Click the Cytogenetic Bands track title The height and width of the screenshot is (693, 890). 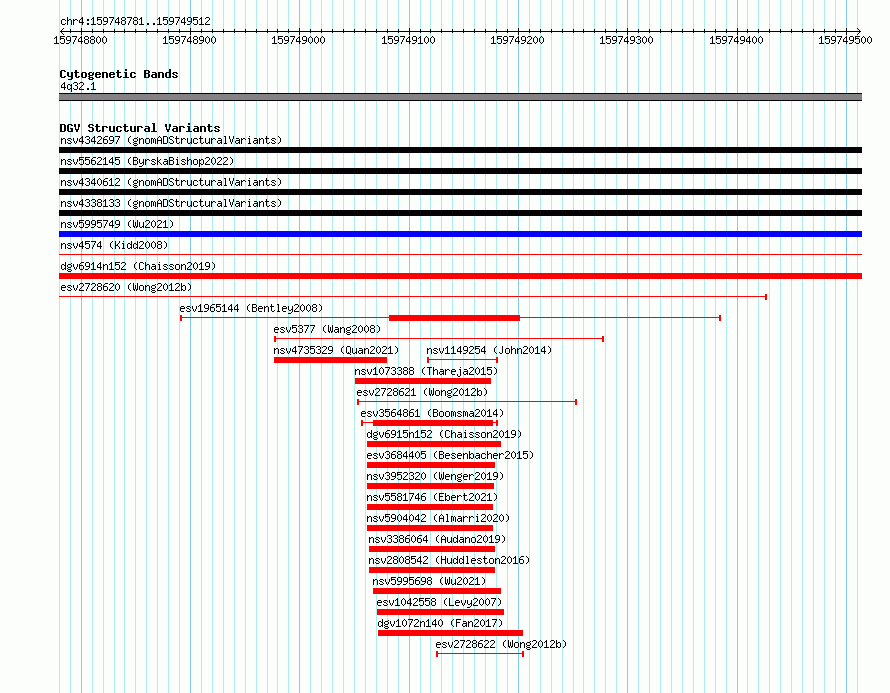[119, 74]
